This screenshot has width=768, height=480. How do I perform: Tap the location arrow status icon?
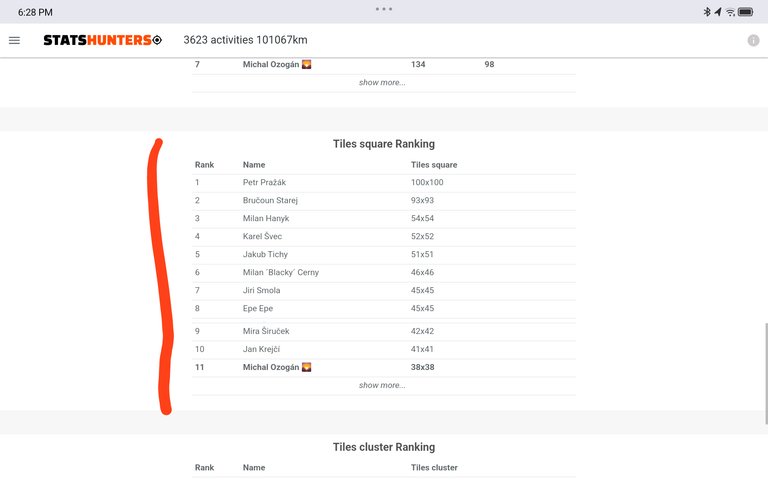click(718, 12)
